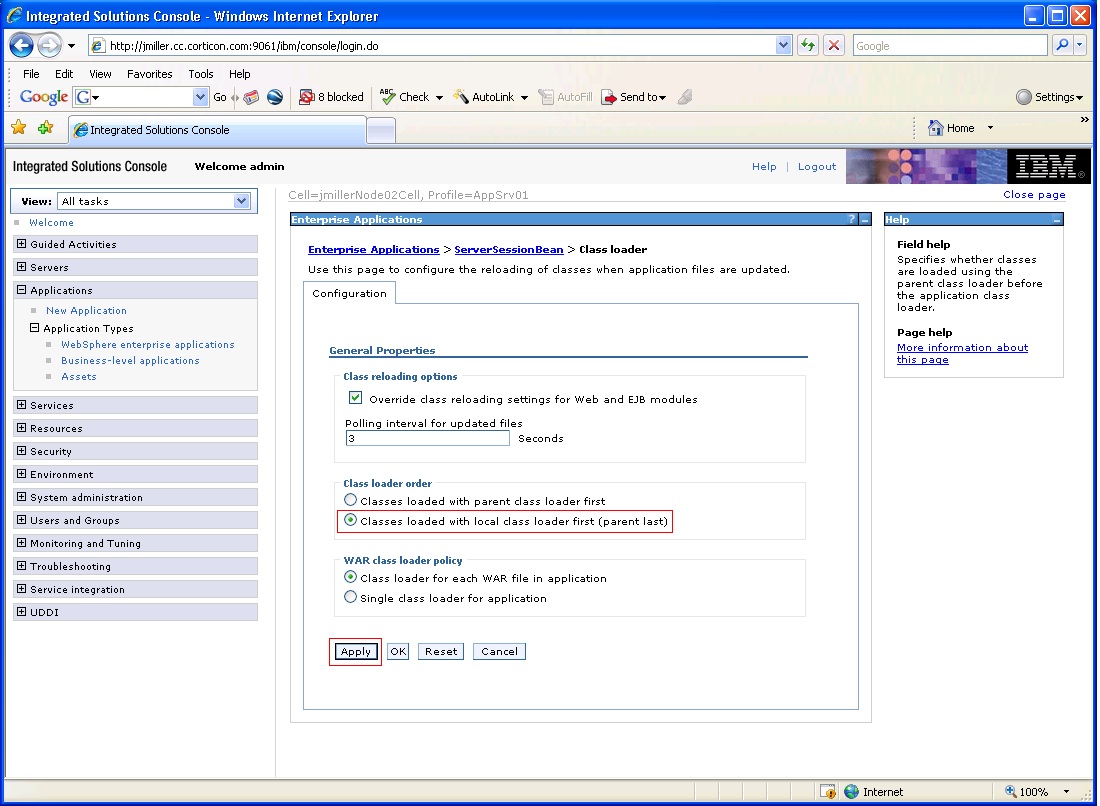Minimize the Enterprise Applications portlet
The image size is (1100, 806).
pyautogui.click(x=865, y=220)
